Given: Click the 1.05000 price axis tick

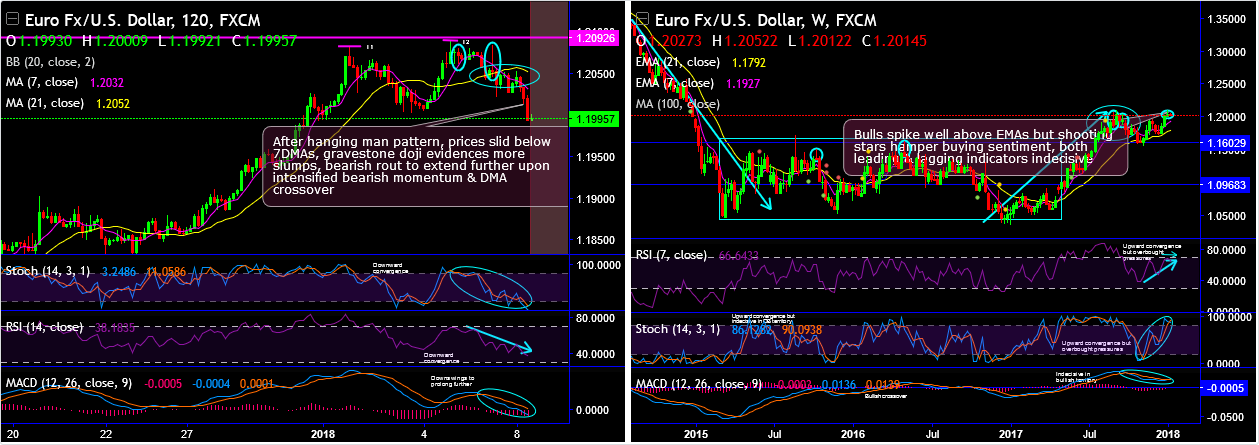Looking at the screenshot, I should click(x=1228, y=215).
